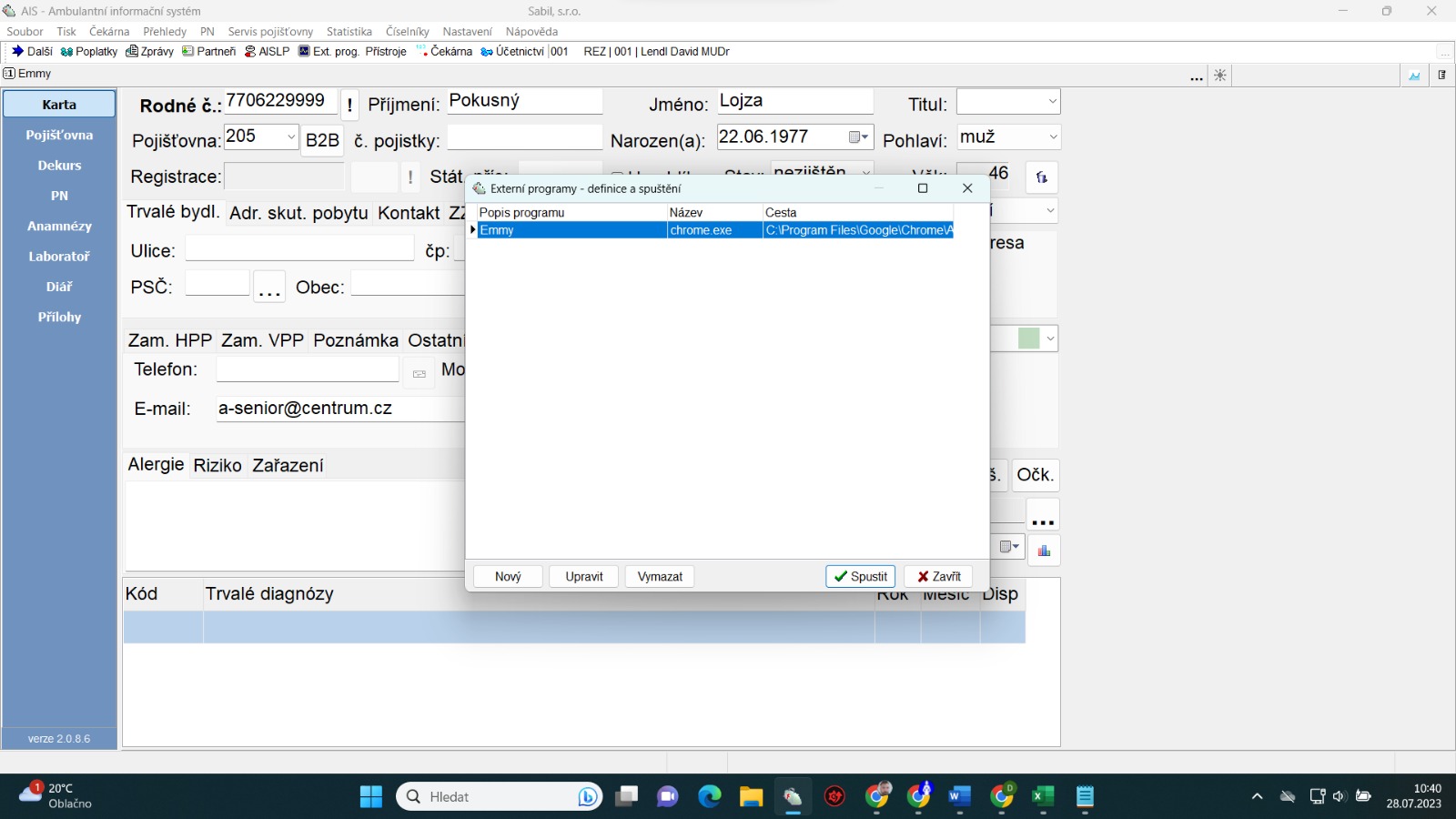Switch to the Kontakt tab
Image resolution: width=1456 pixels, height=819 pixels.
(409, 213)
